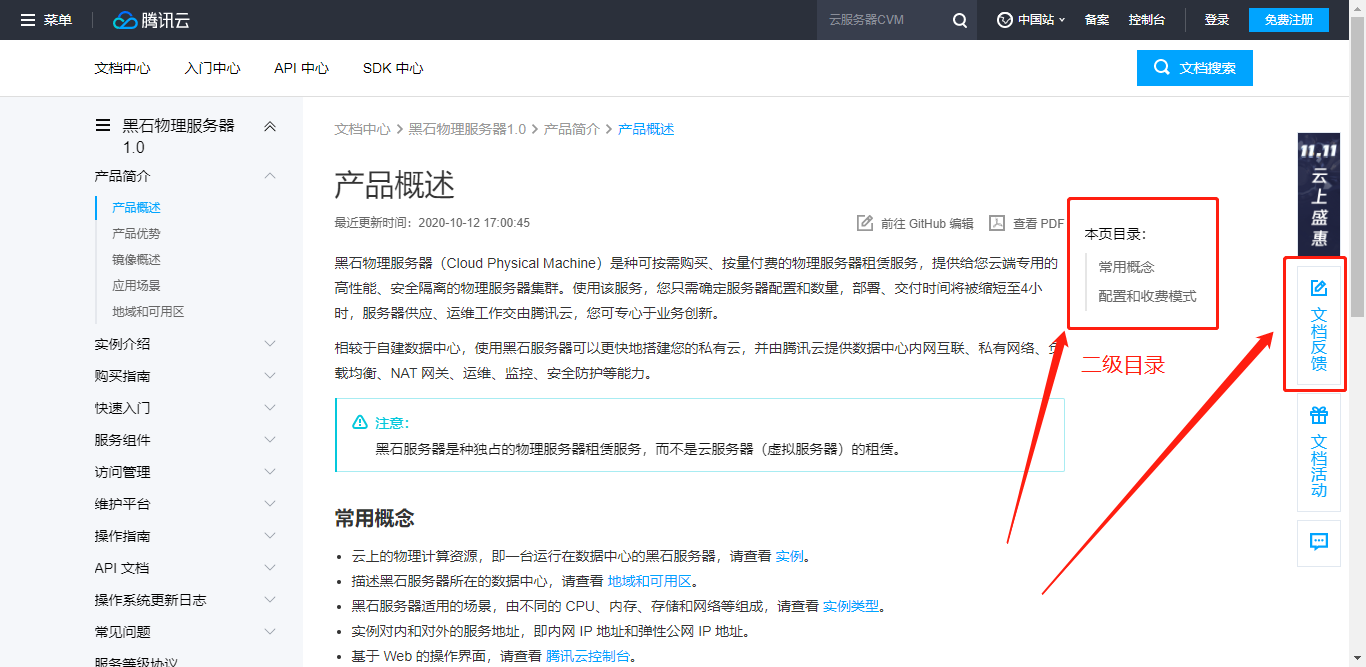Image resolution: width=1366 pixels, height=667 pixels.
Task: Select 镜像概述 in the sidebar
Action: click(x=136, y=260)
